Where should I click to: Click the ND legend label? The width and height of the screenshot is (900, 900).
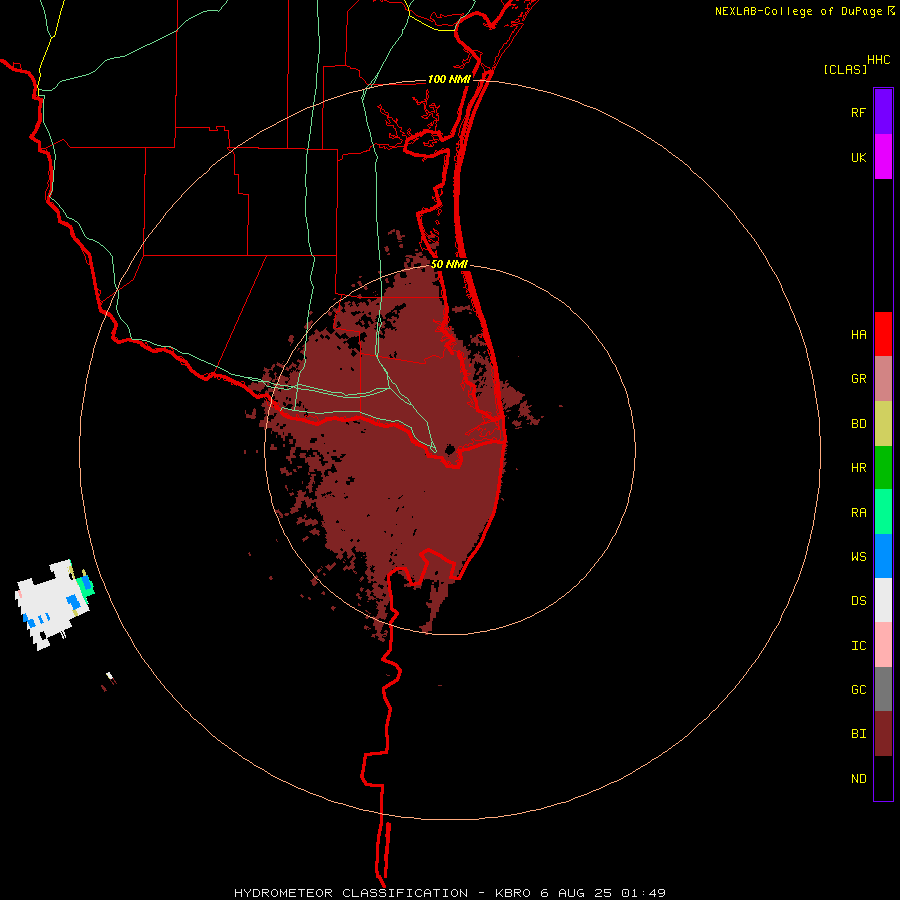pyautogui.click(x=858, y=778)
